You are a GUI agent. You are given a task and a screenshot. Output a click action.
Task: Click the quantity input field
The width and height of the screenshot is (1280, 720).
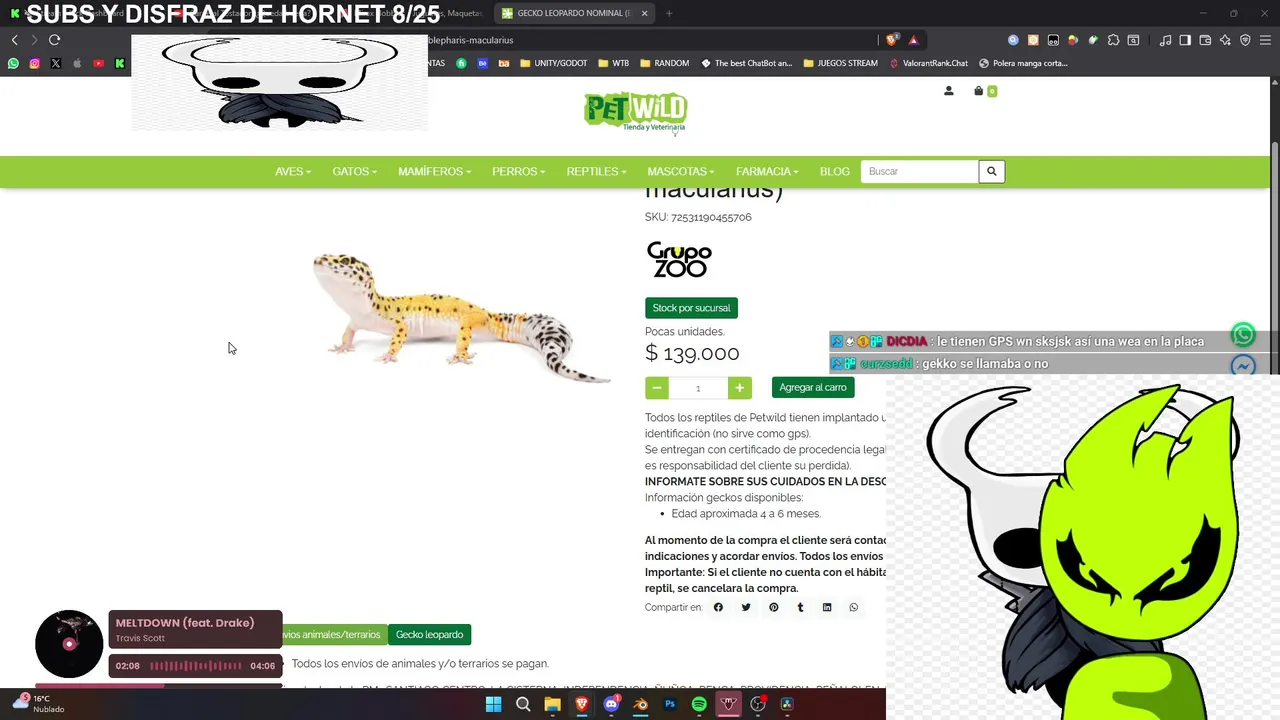coord(698,388)
